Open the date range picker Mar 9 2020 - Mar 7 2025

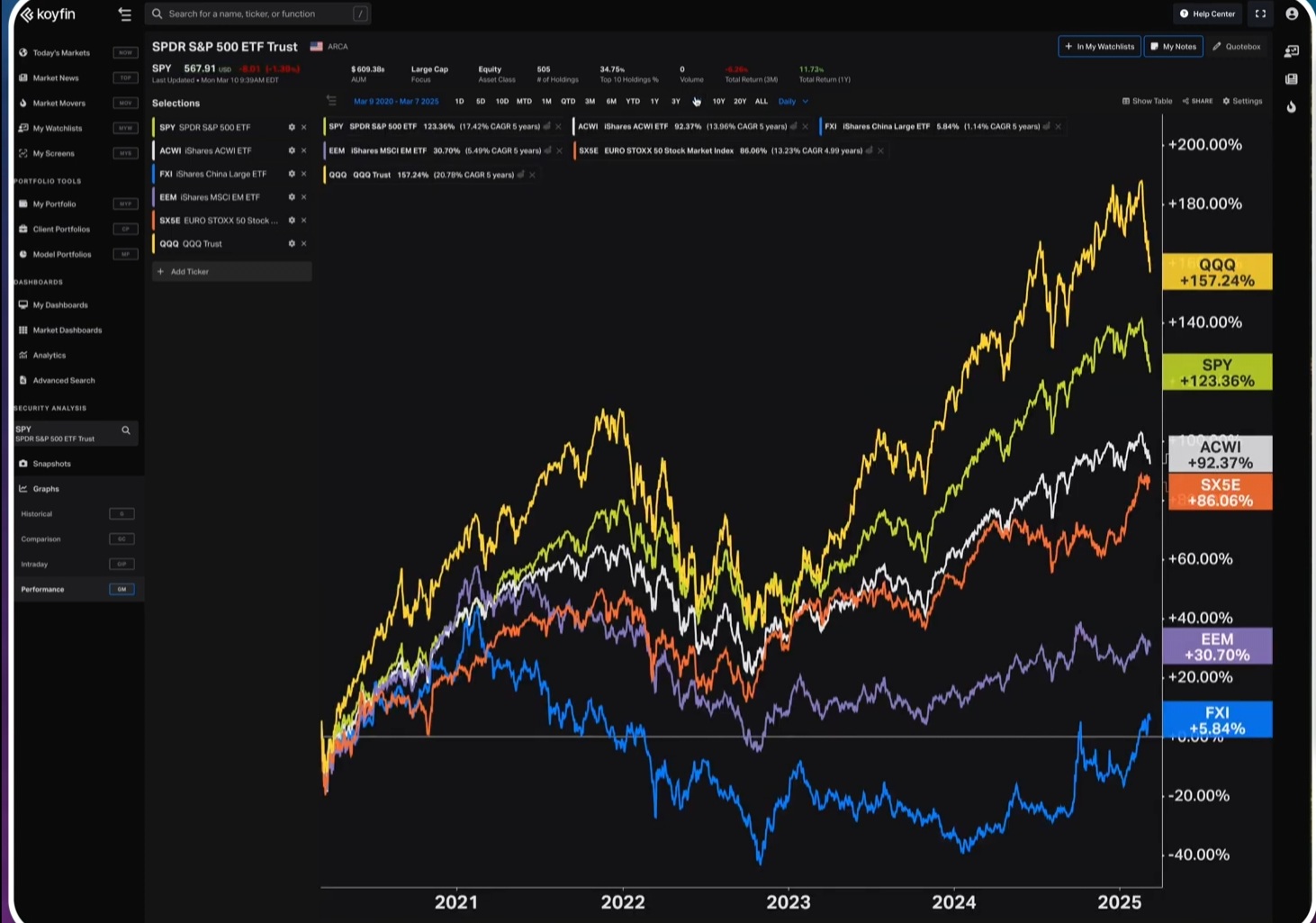[396, 102]
